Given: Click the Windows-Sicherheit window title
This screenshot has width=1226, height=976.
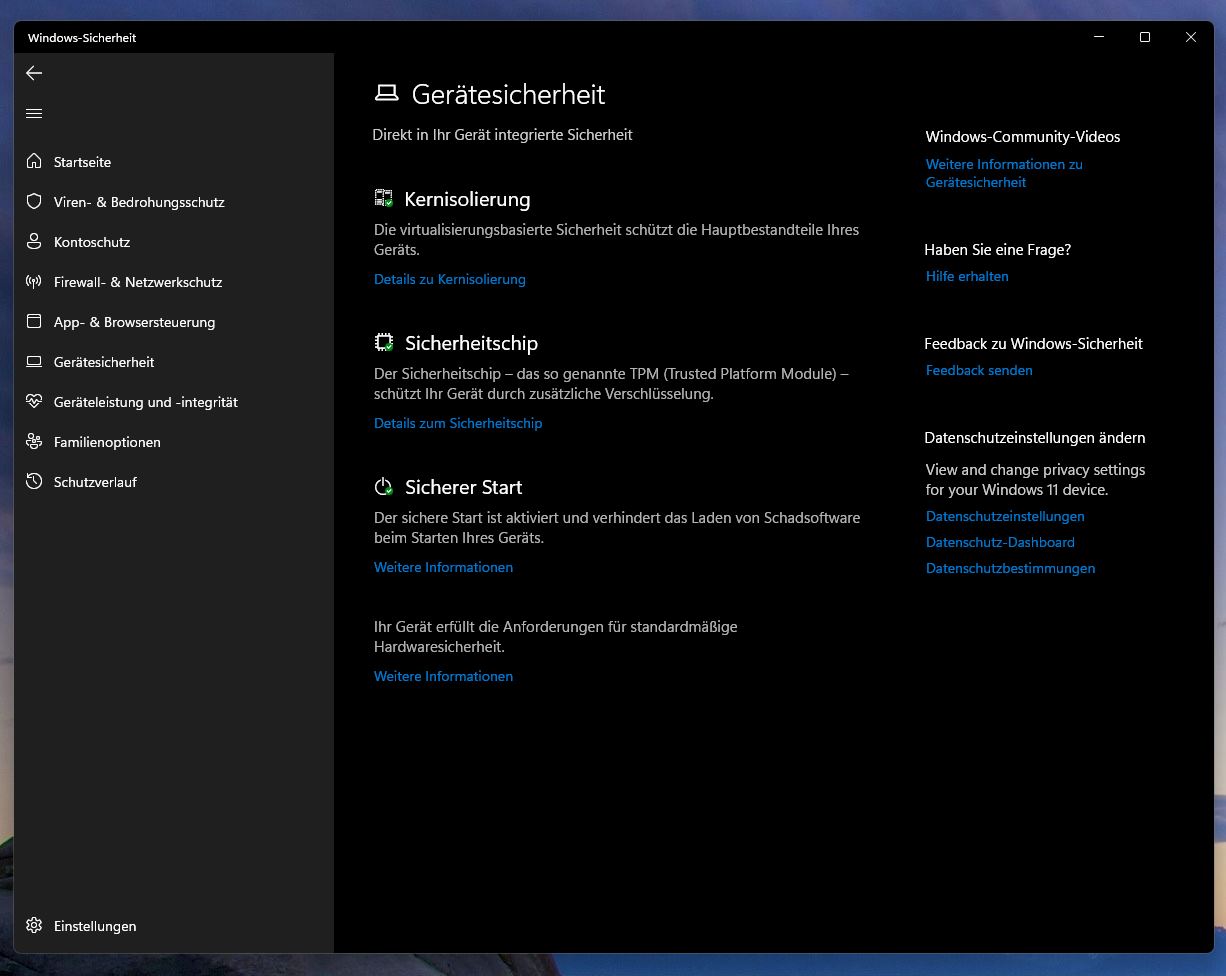Looking at the screenshot, I should coord(82,38).
